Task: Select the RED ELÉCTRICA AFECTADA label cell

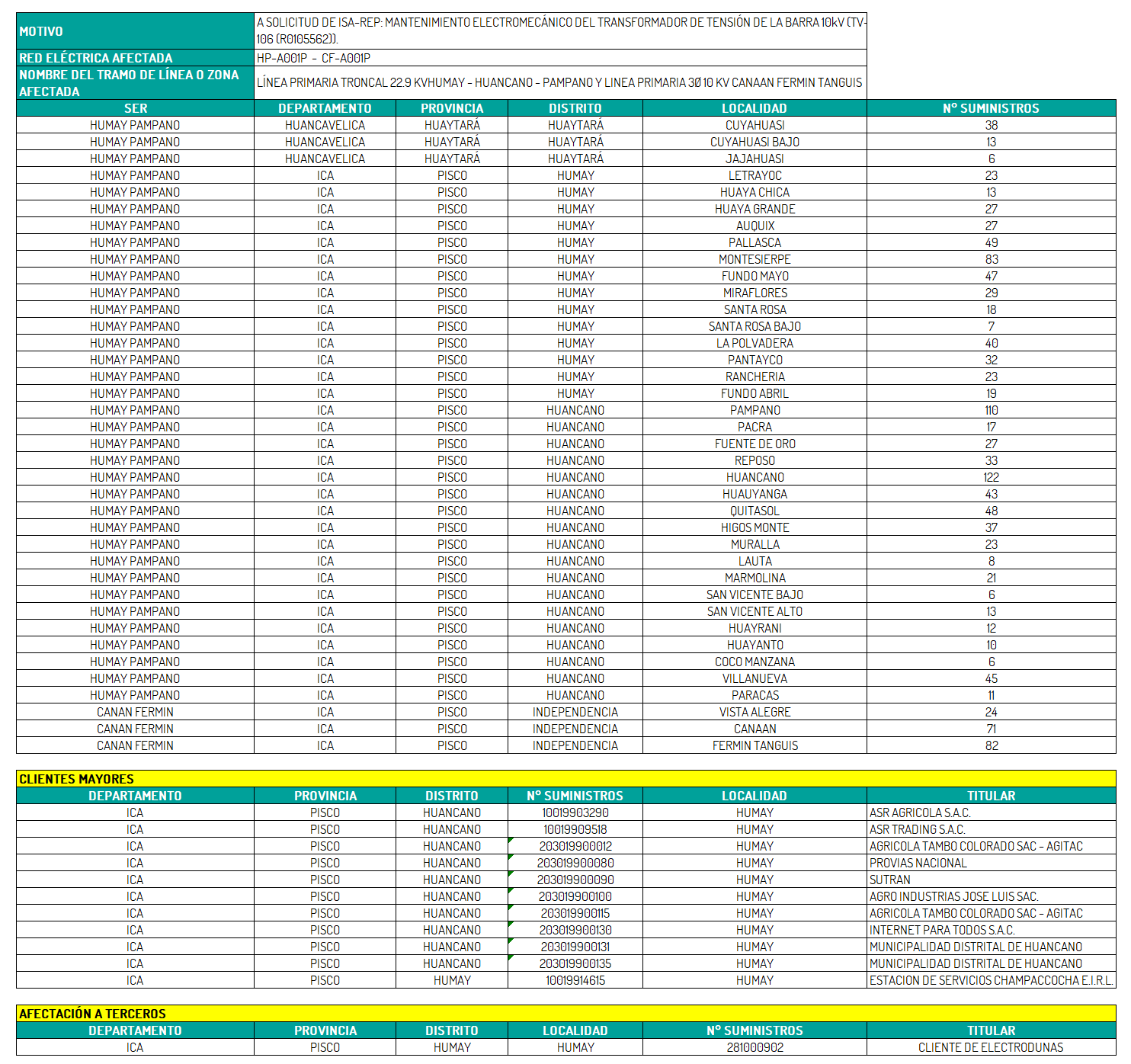Action: [134, 58]
